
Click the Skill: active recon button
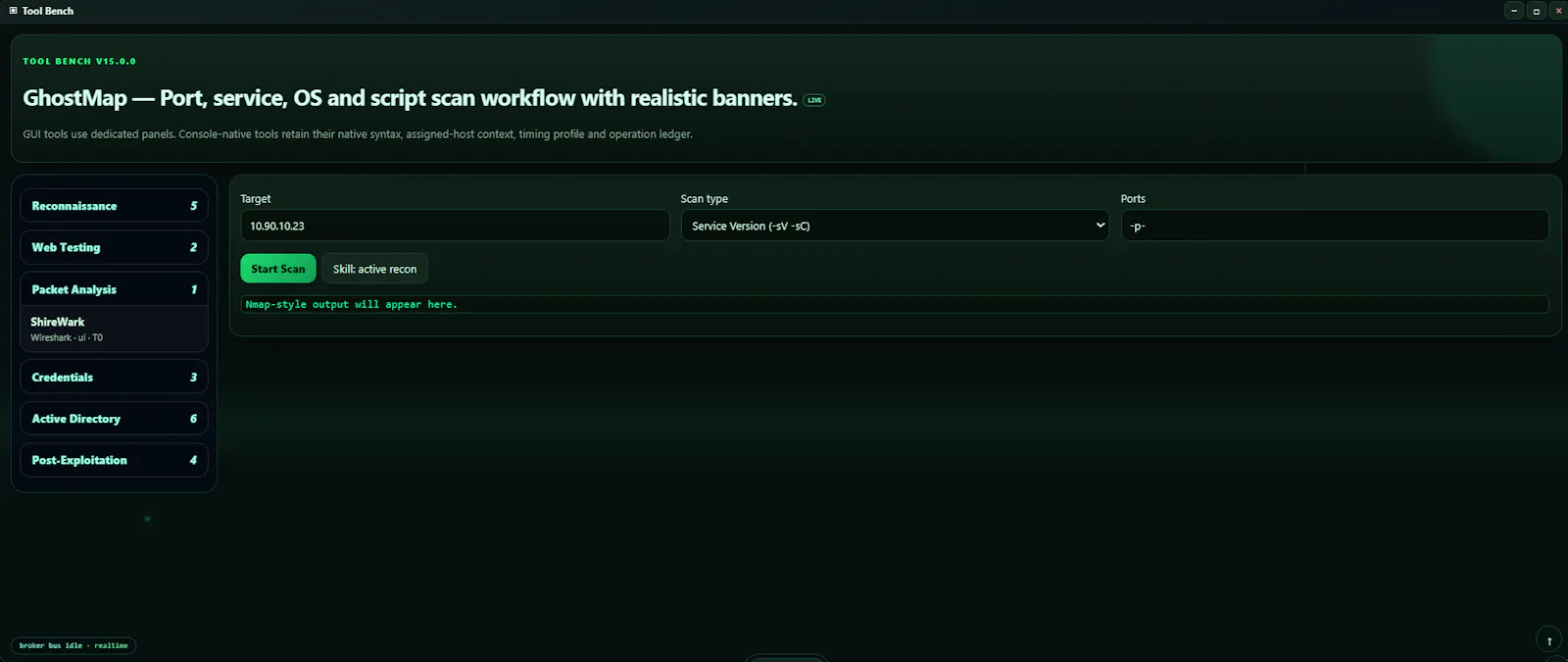coord(374,269)
